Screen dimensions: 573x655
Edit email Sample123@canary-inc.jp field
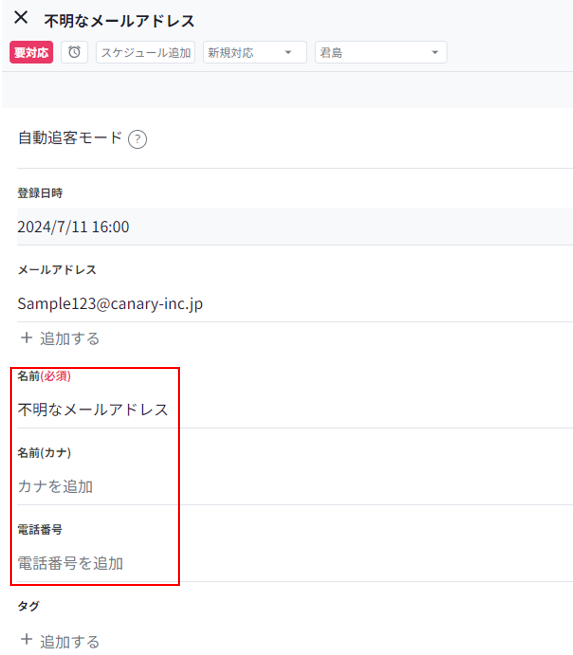[295, 303]
